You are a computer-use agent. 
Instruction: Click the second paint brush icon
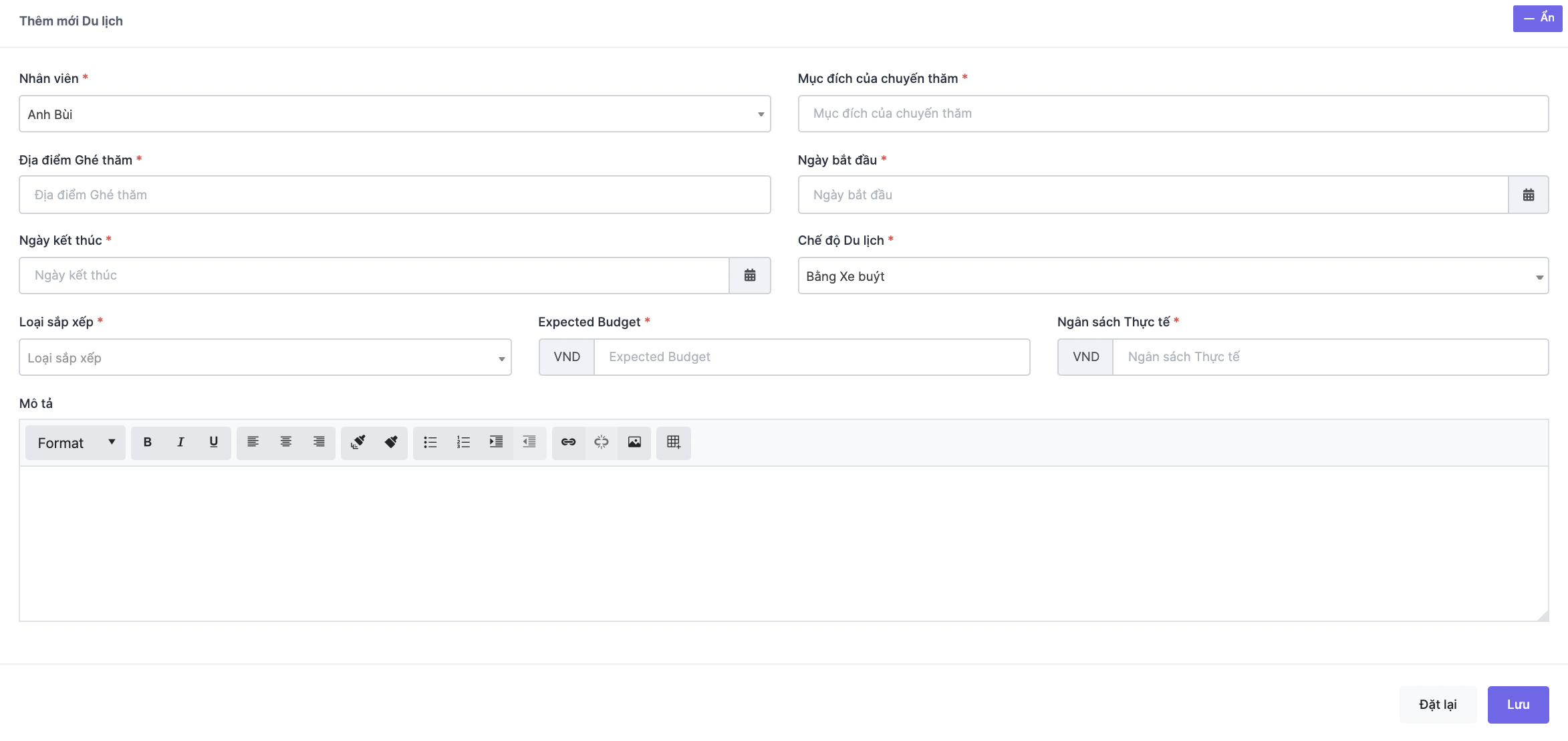[391, 442]
